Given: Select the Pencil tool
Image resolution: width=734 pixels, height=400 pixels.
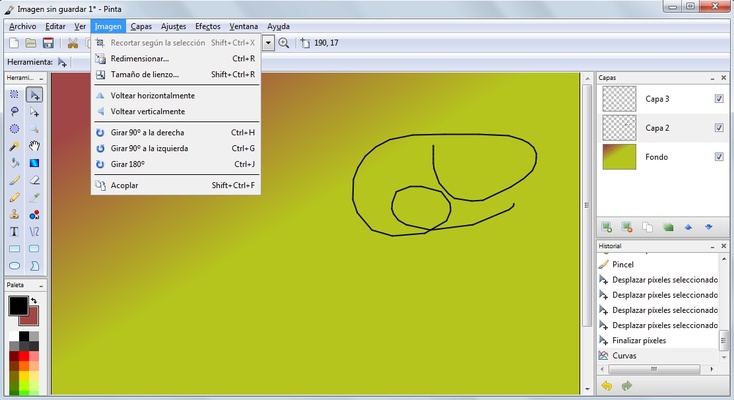Looking at the screenshot, I should [15, 197].
